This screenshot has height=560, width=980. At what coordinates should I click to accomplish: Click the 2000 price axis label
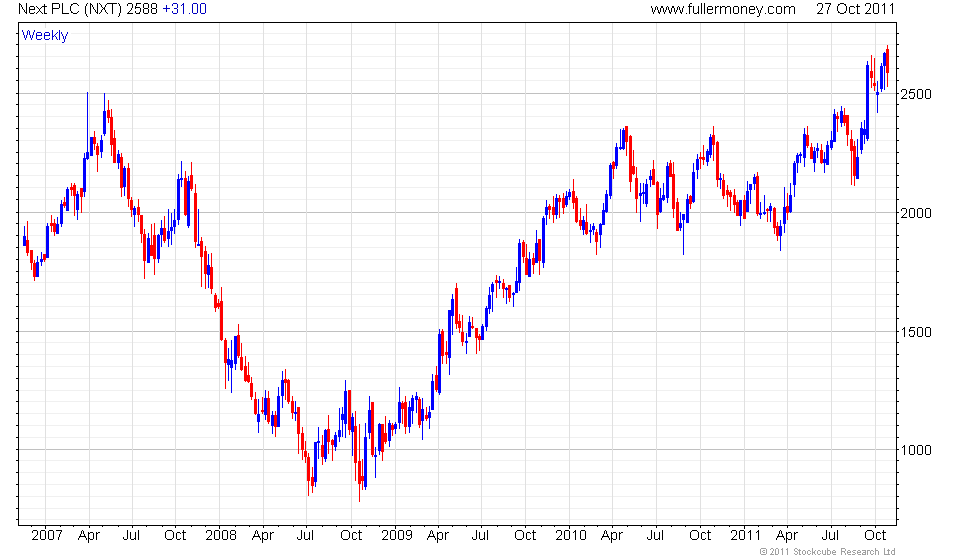pos(916,213)
